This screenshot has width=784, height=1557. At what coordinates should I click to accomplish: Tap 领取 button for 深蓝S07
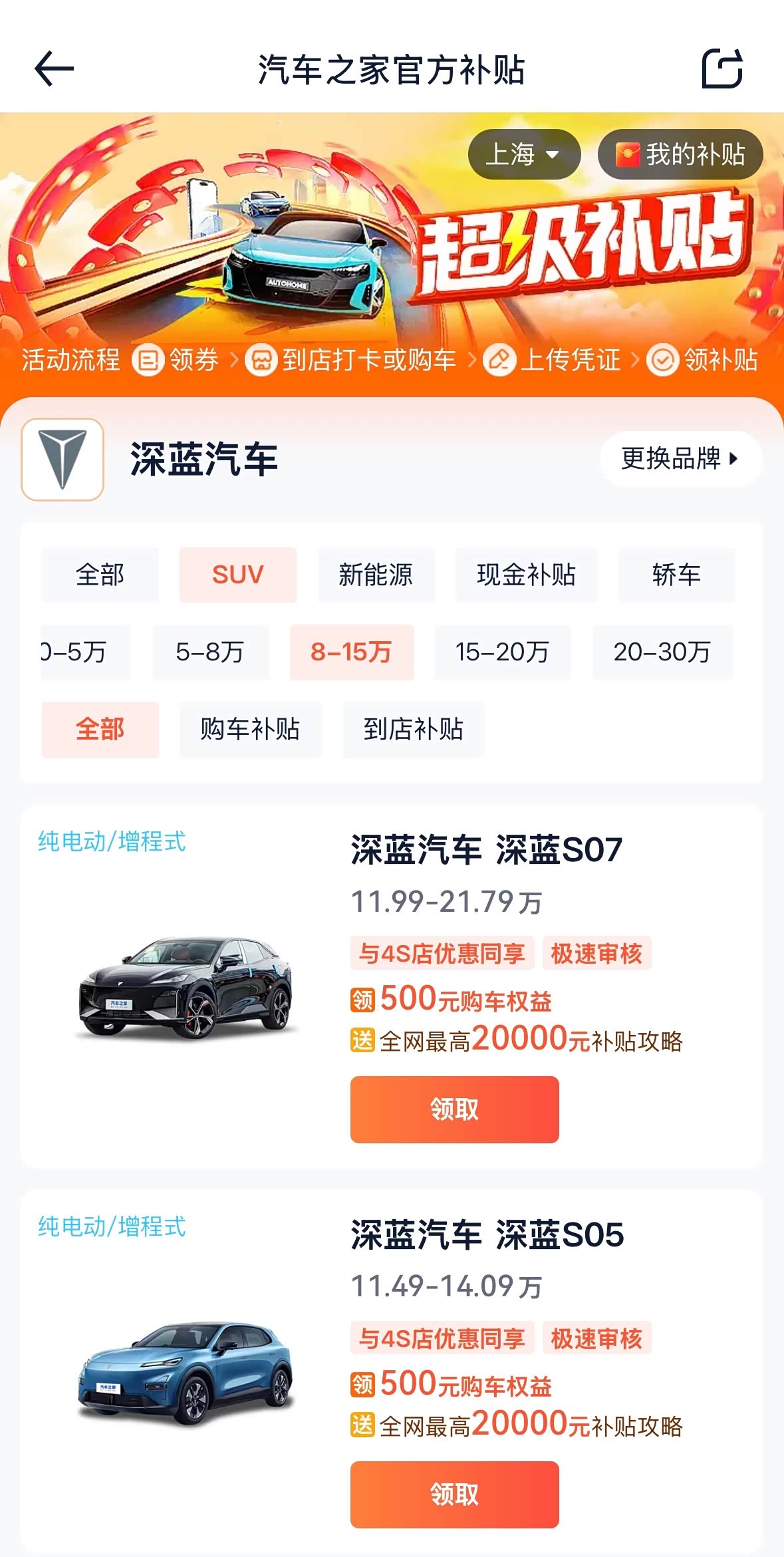click(454, 1109)
